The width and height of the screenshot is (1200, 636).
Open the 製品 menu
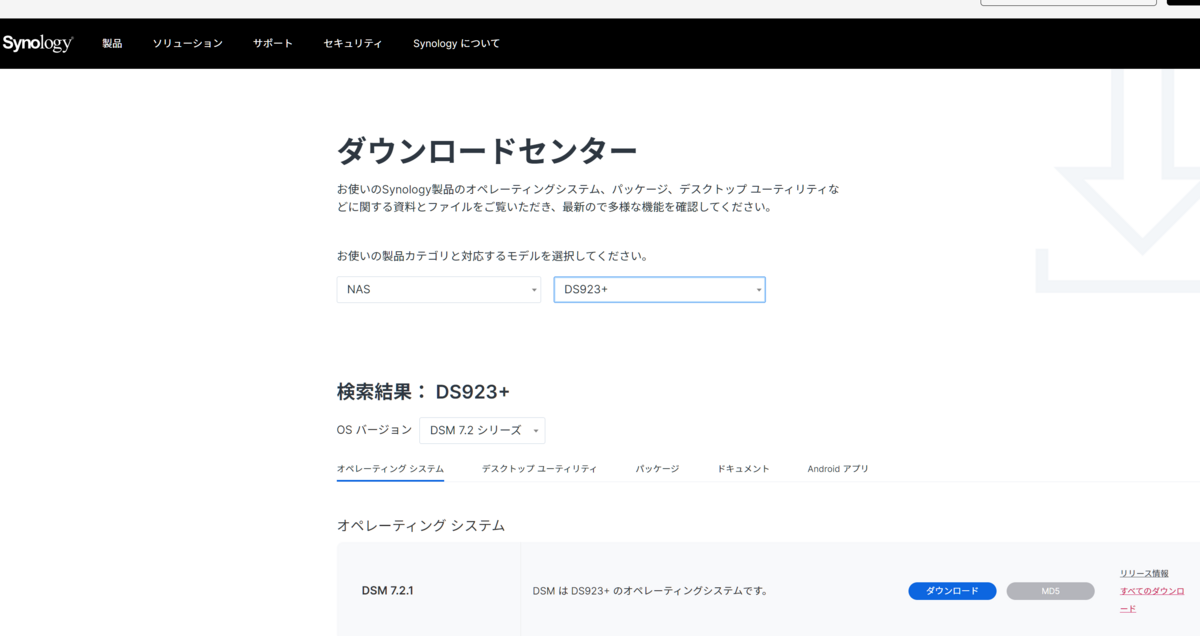112,44
